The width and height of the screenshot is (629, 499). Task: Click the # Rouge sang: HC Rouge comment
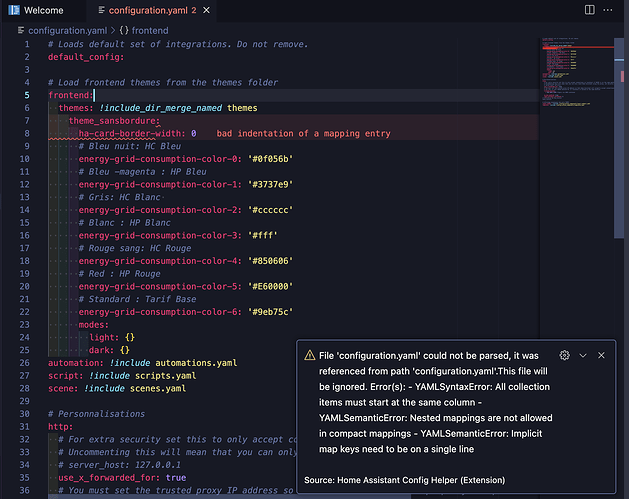tap(135, 248)
